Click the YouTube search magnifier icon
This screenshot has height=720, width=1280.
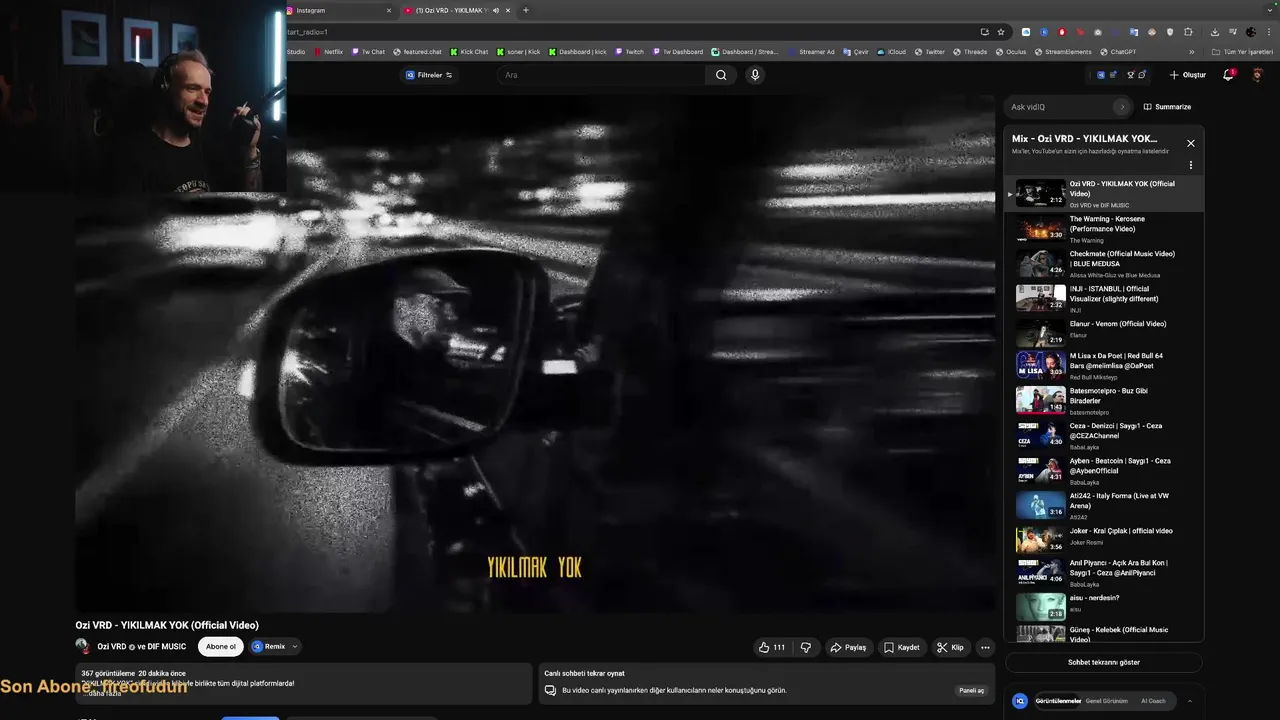coord(721,75)
